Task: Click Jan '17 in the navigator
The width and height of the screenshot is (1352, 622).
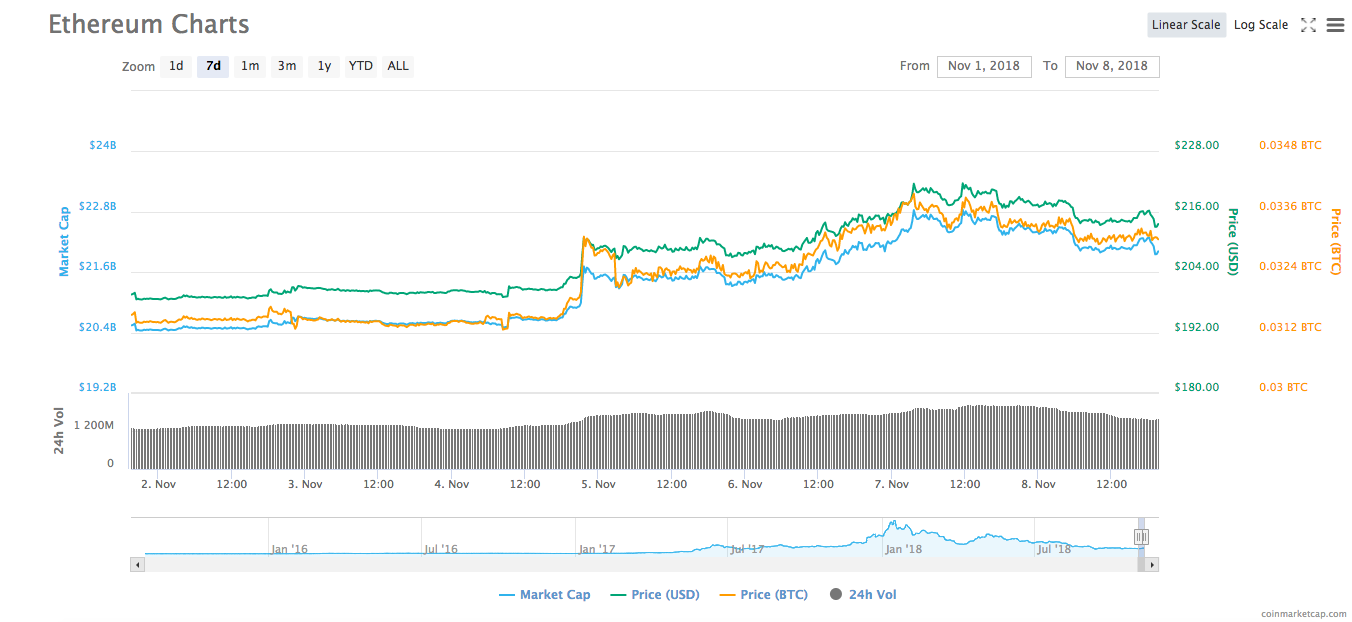Action: (x=596, y=549)
